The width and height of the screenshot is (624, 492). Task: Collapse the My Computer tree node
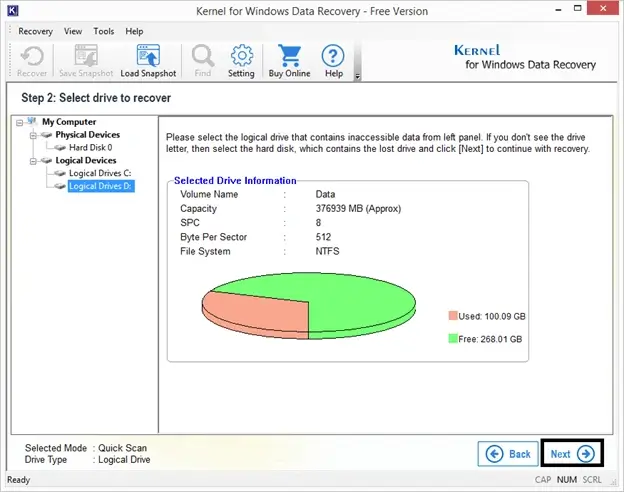click(20, 123)
